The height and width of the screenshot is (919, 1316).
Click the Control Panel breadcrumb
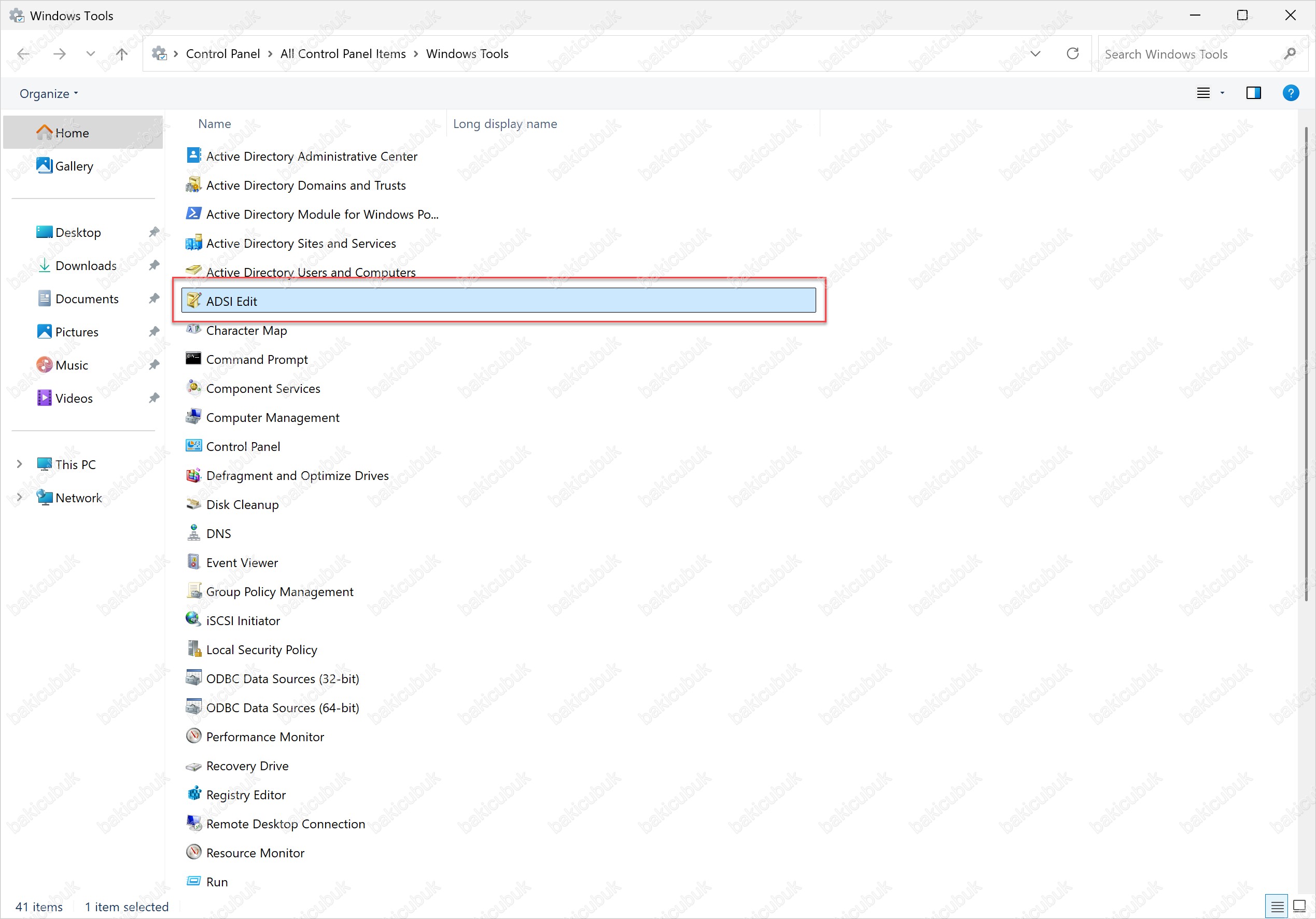223,54
